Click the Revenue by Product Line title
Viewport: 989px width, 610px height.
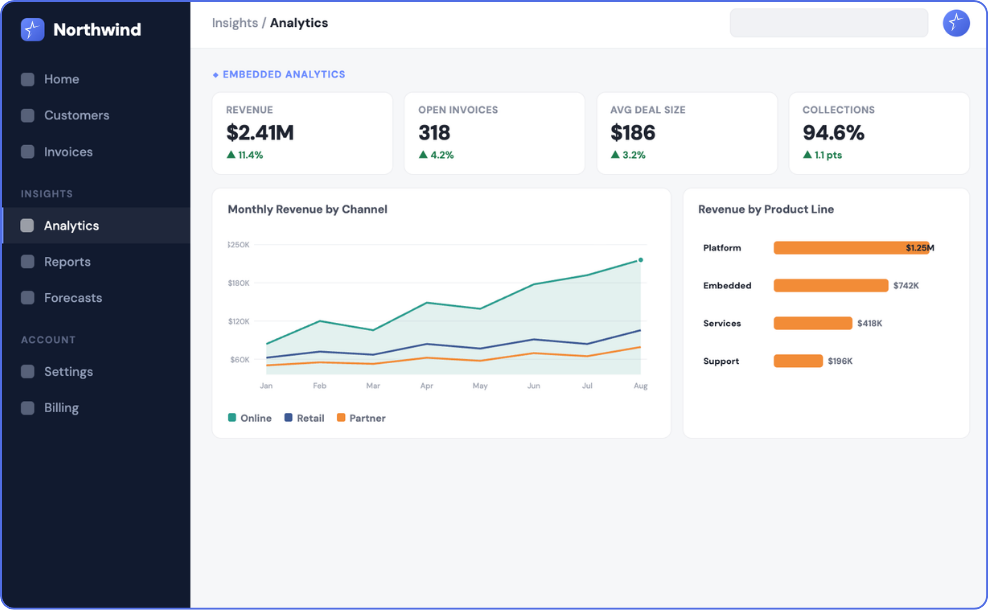pyautogui.click(x=766, y=209)
